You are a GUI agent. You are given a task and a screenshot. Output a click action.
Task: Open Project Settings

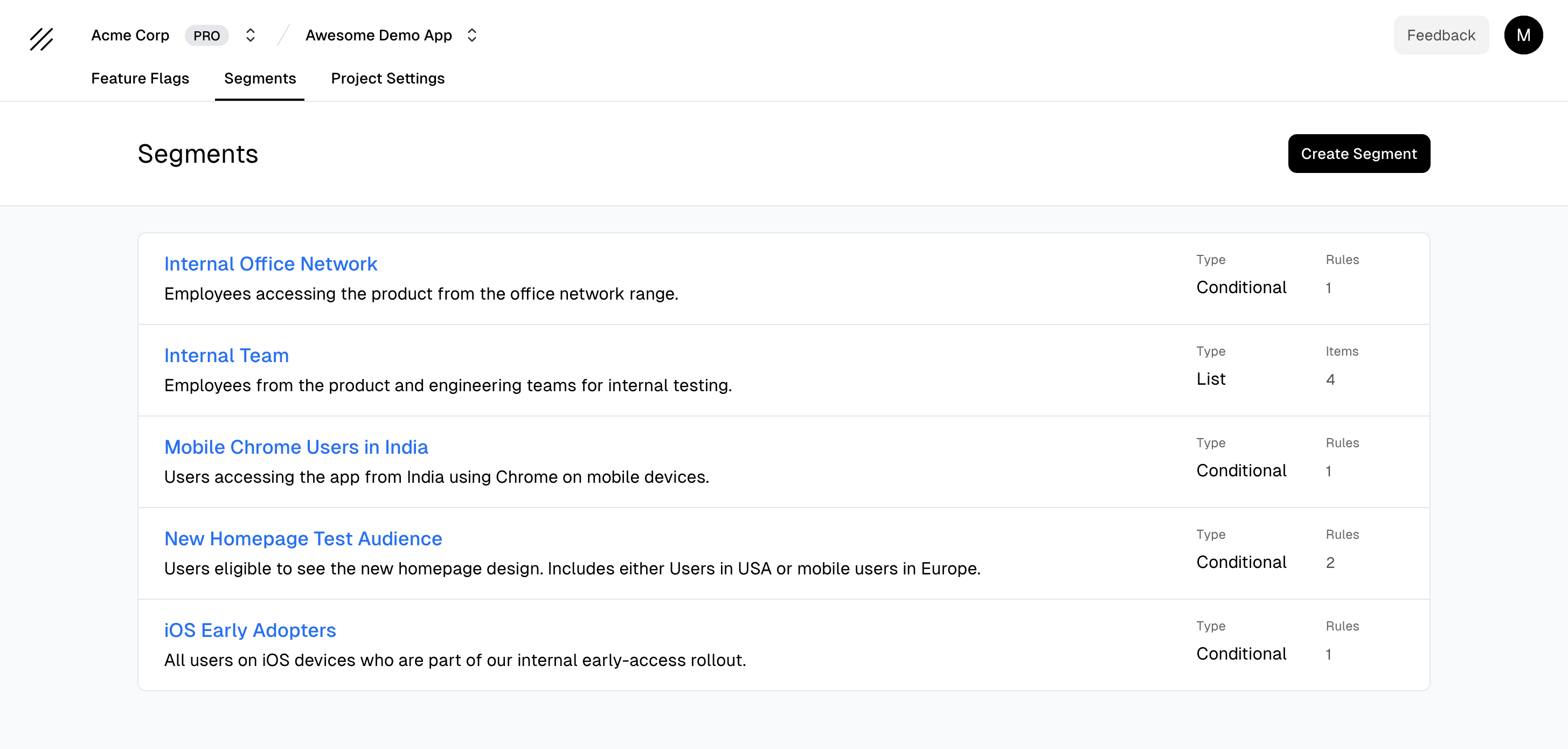pyautogui.click(x=388, y=79)
